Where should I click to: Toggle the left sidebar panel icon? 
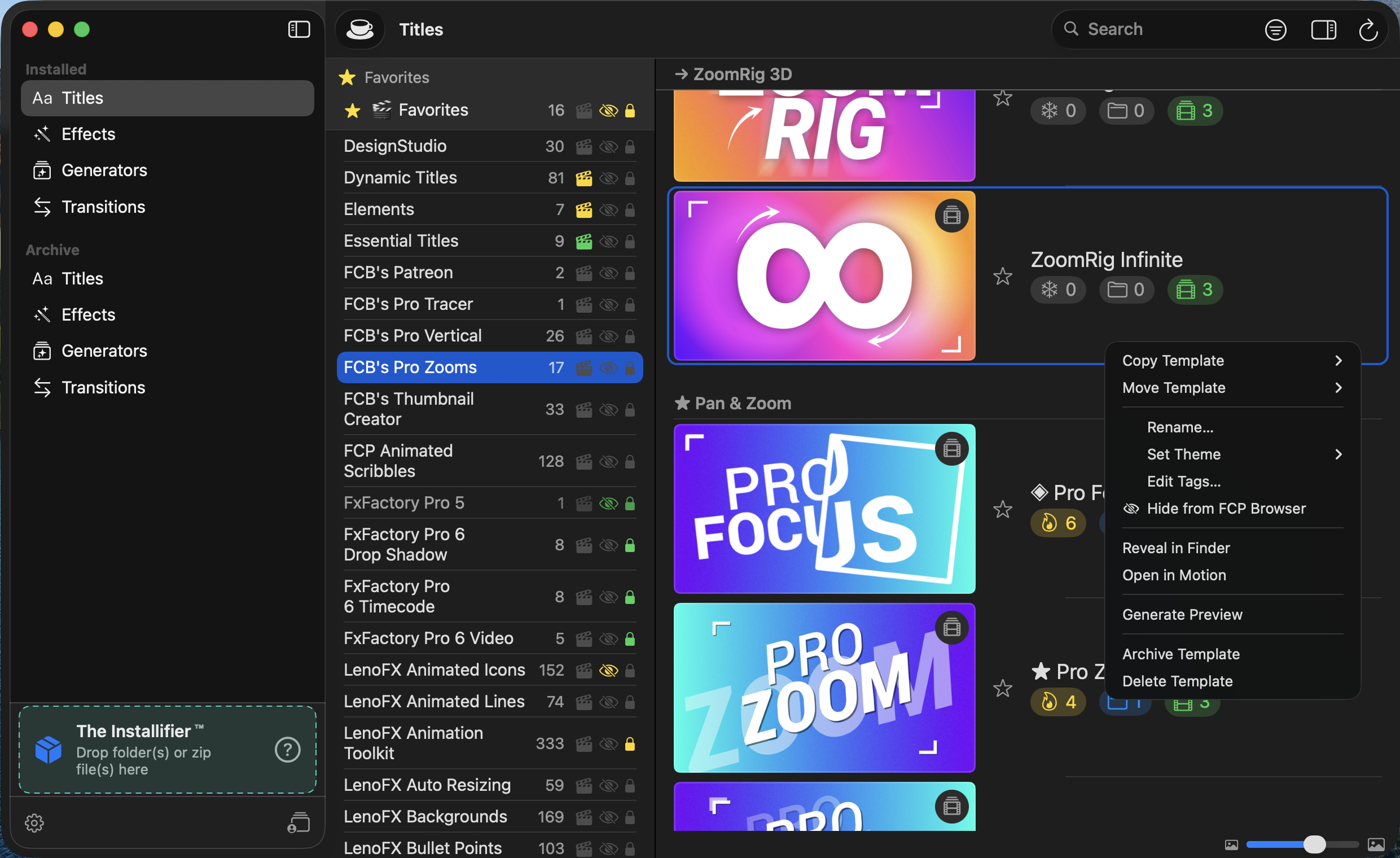(299, 29)
